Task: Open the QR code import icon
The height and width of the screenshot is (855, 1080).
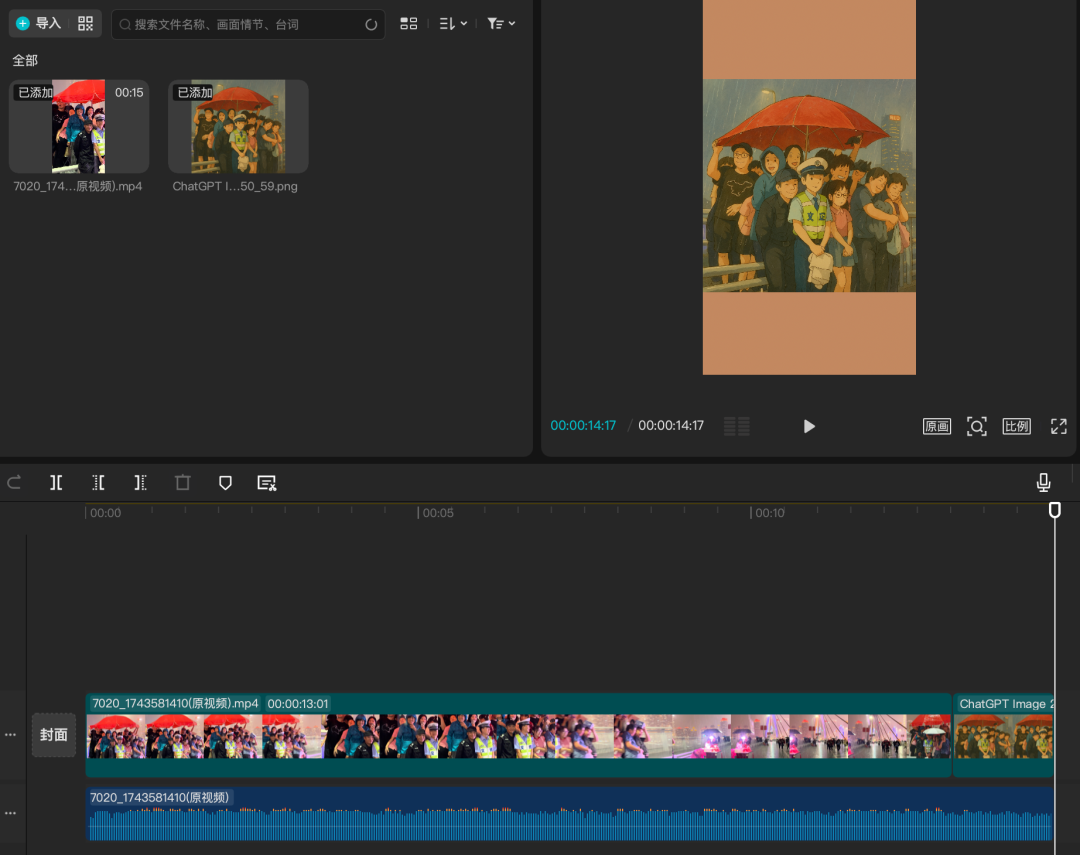Action: (x=85, y=23)
